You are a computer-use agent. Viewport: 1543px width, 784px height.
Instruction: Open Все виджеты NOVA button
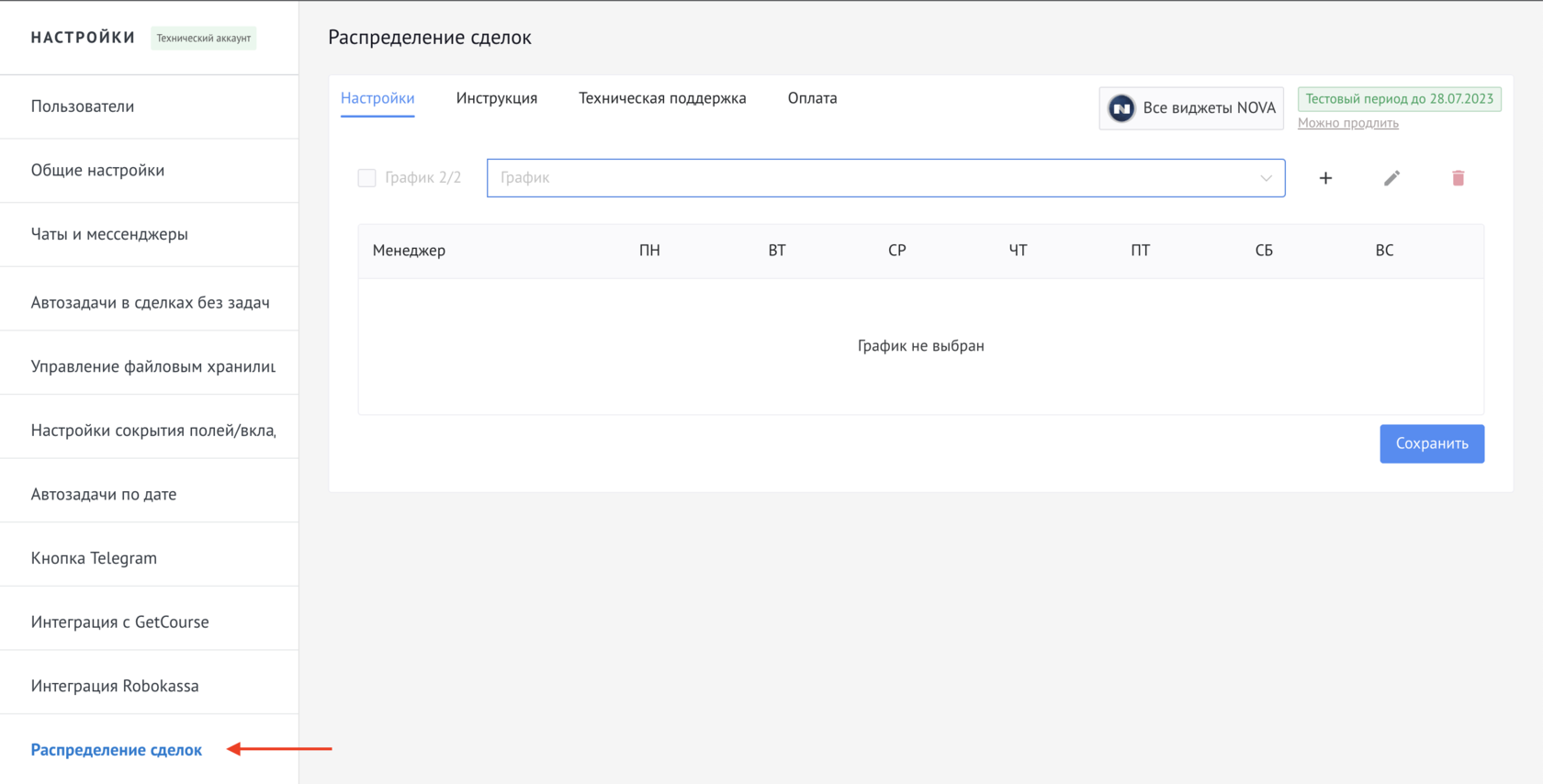tap(1191, 108)
